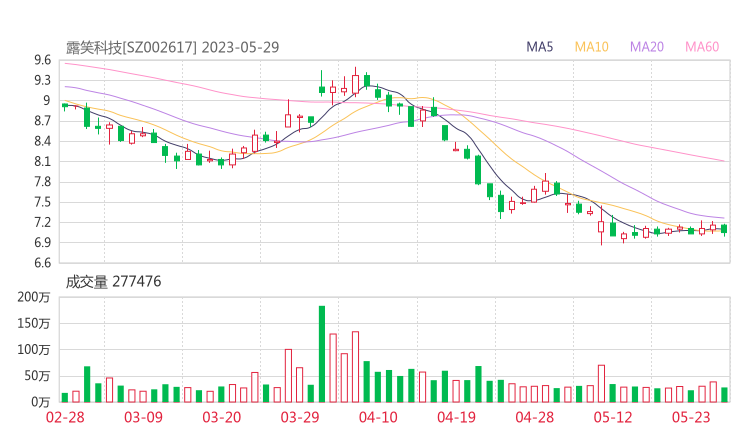Click the MA20 legend label
This screenshot has width=740, height=440.
647,47
